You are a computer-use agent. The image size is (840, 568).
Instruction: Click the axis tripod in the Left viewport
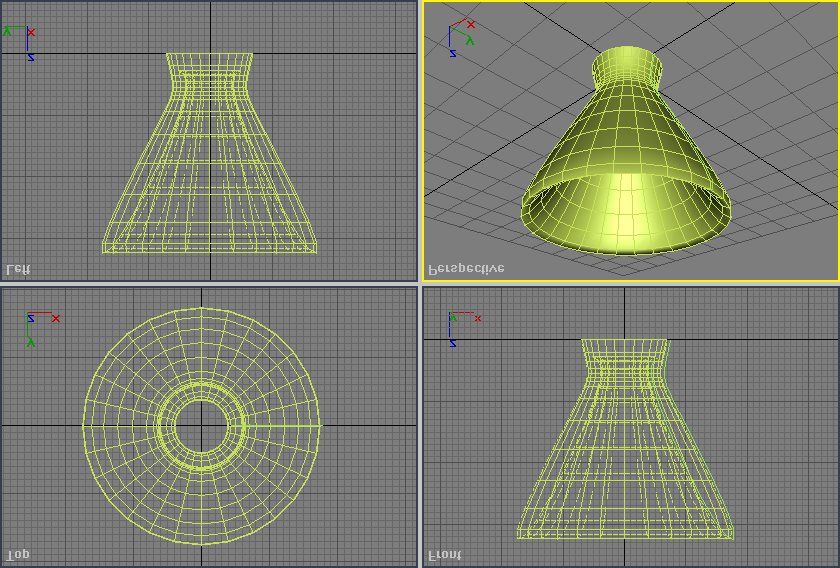[x=19, y=42]
